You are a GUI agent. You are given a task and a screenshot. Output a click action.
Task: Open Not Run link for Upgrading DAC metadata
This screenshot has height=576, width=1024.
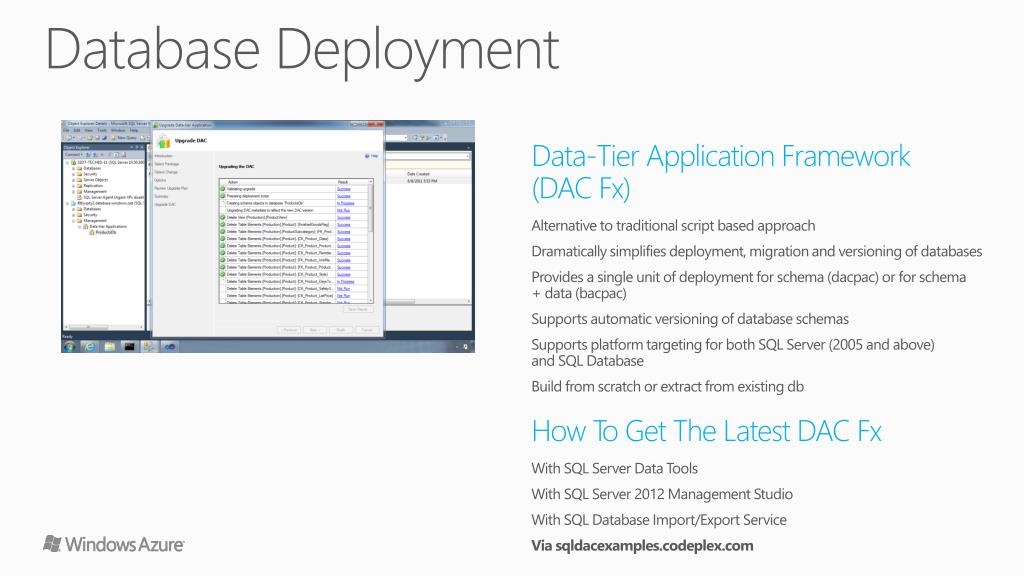(x=344, y=210)
